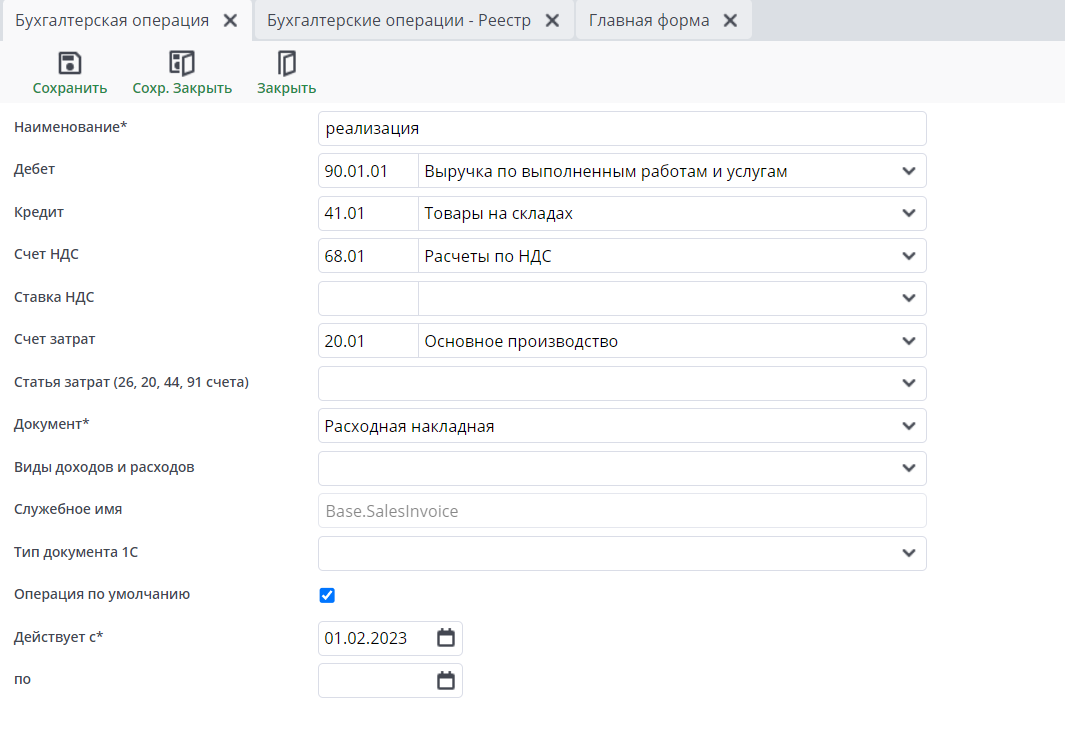Click into the Наименование text field
Viewport: 1065px width, 741px height.
click(620, 129)
